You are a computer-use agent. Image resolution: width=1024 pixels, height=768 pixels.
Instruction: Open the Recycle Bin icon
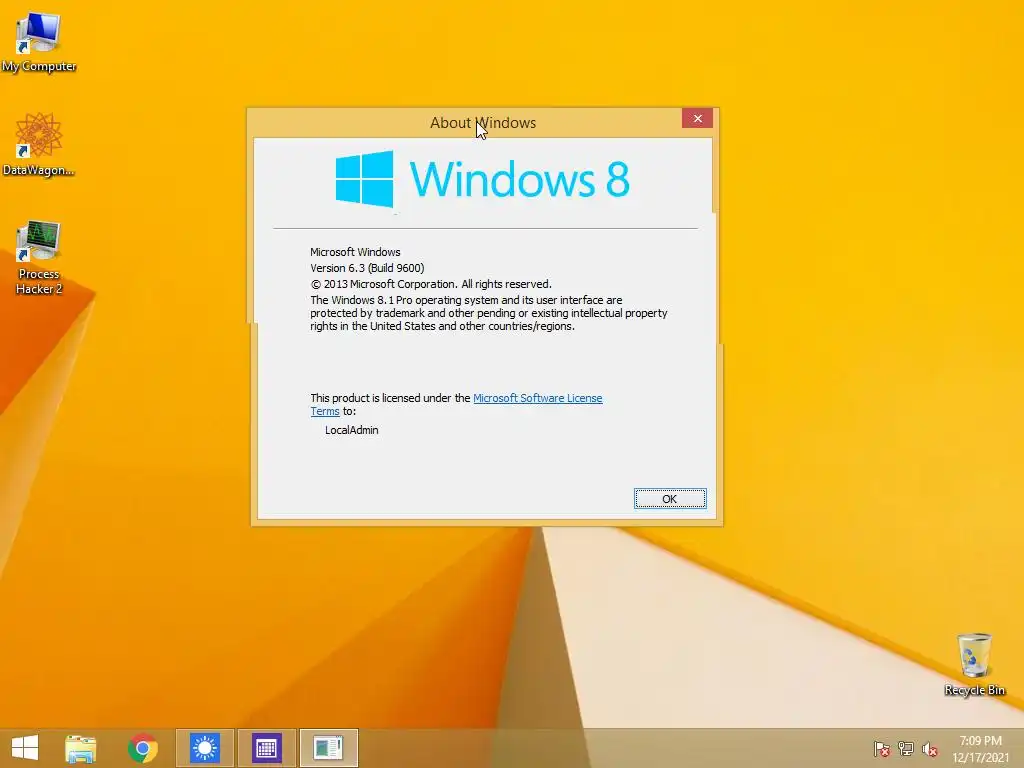click(x=974, y=664)
